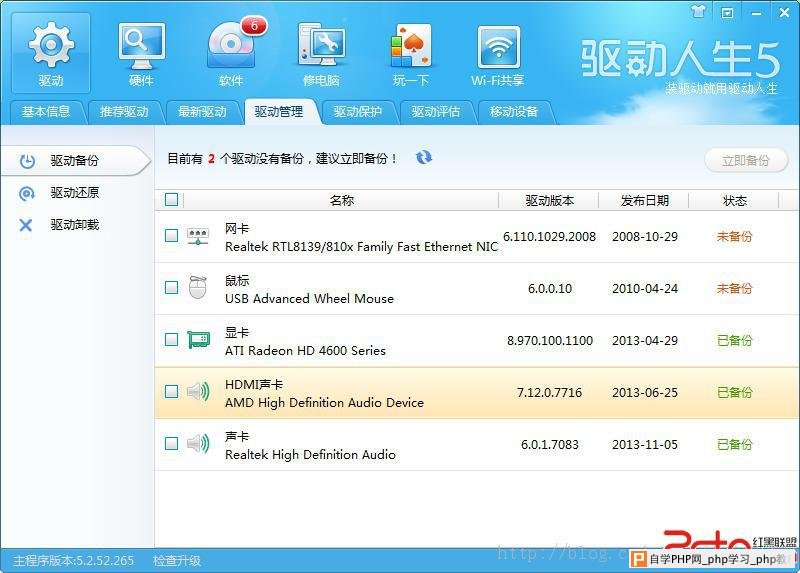This screenshot has height=573, width=800.
Task: Switch to the 驱动保护 tab
Action: [x=358, y=112]
